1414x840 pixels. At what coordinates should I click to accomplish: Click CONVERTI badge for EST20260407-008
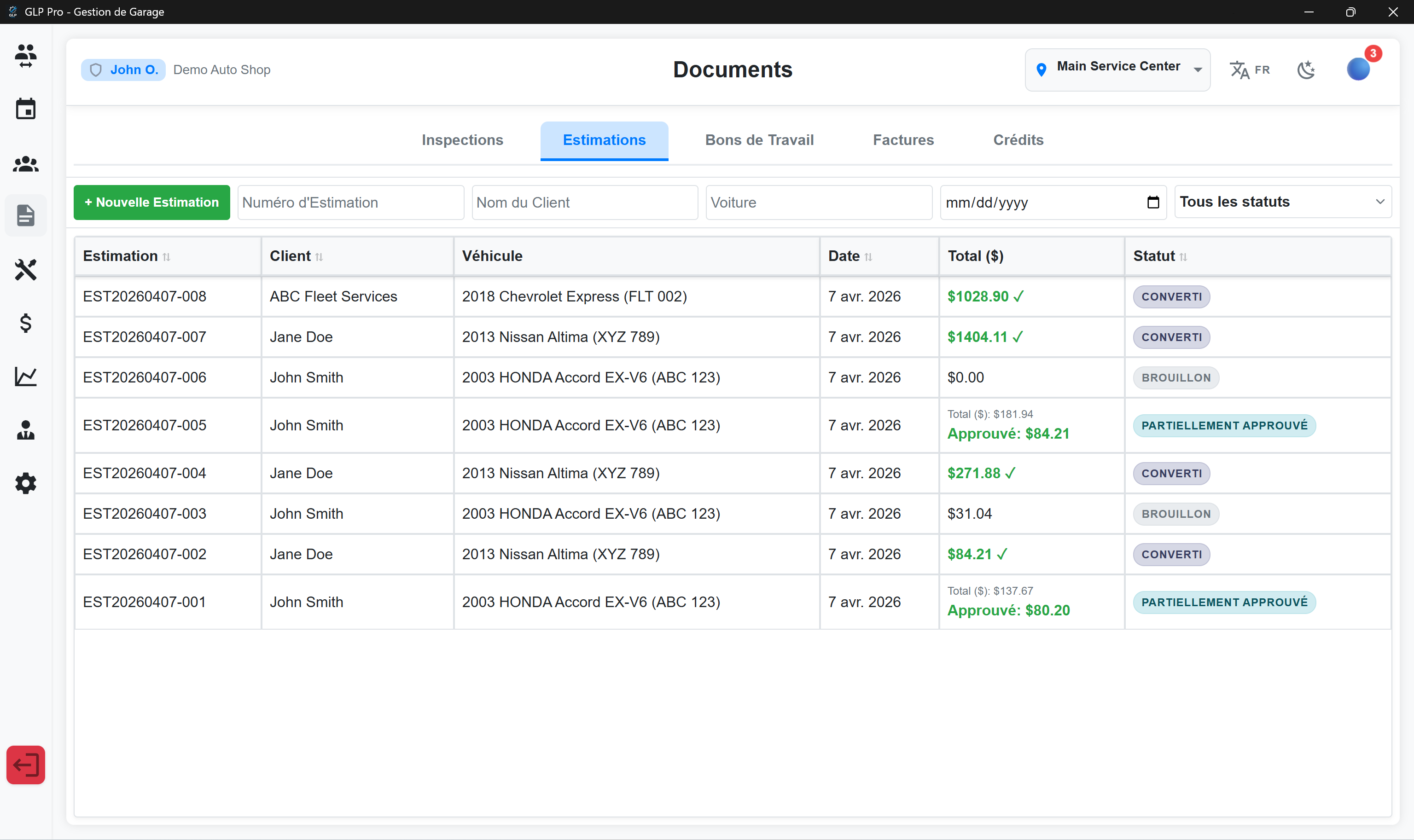(x=1171, y=296)
